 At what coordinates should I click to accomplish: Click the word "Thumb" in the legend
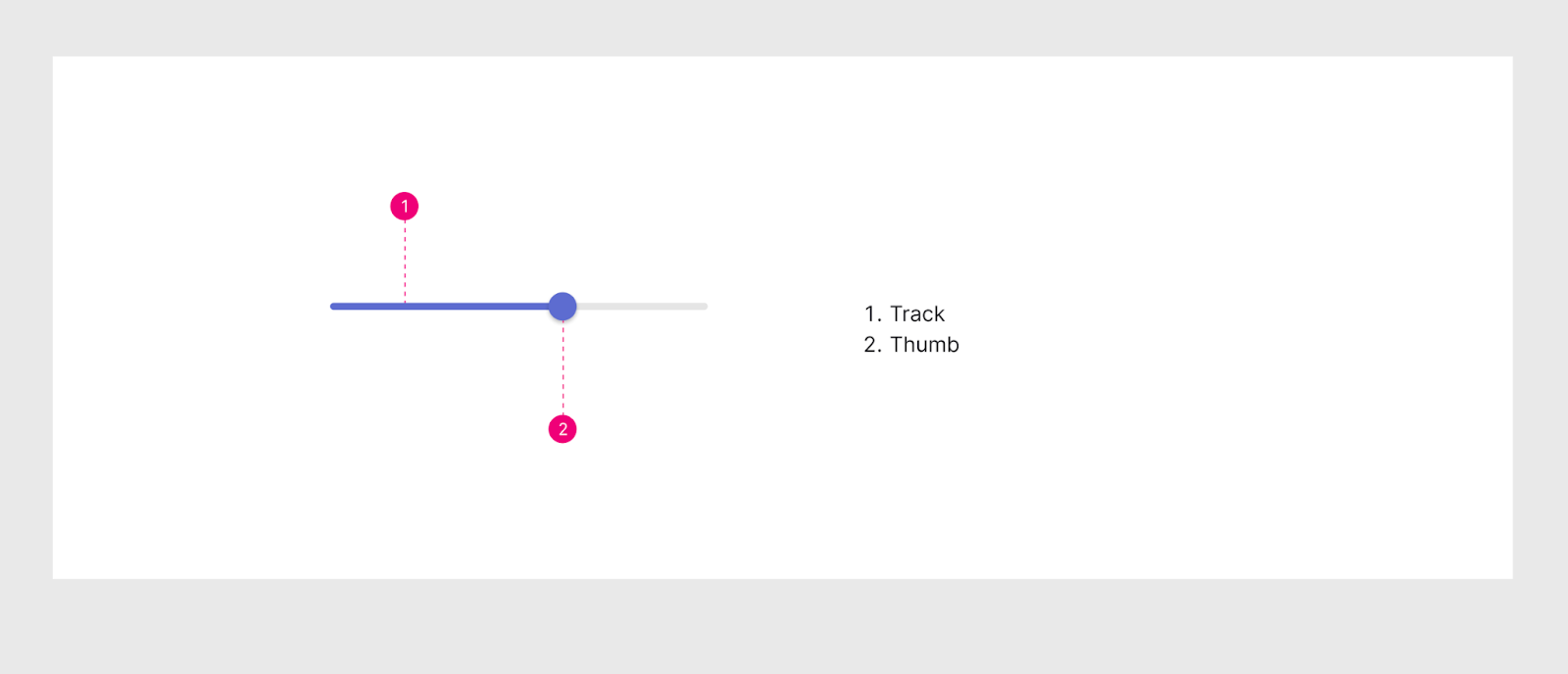click(925, 344)
